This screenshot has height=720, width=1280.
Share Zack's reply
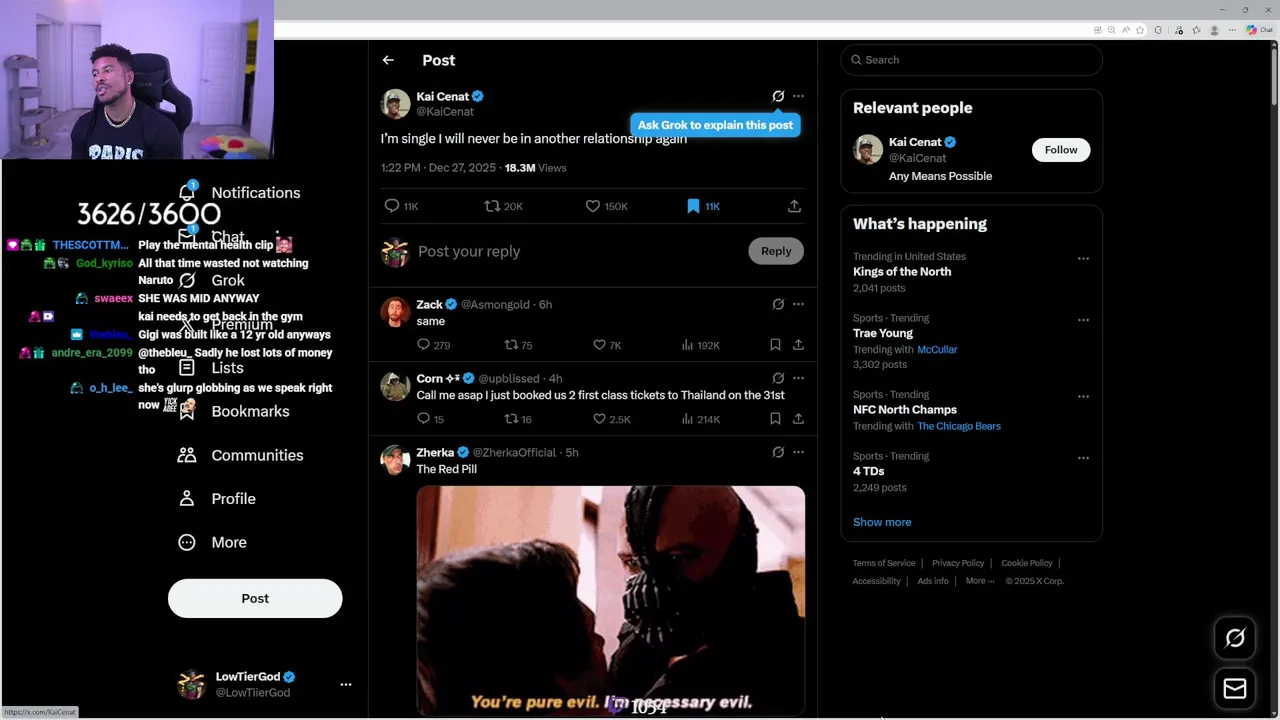(x=798, y=345)
